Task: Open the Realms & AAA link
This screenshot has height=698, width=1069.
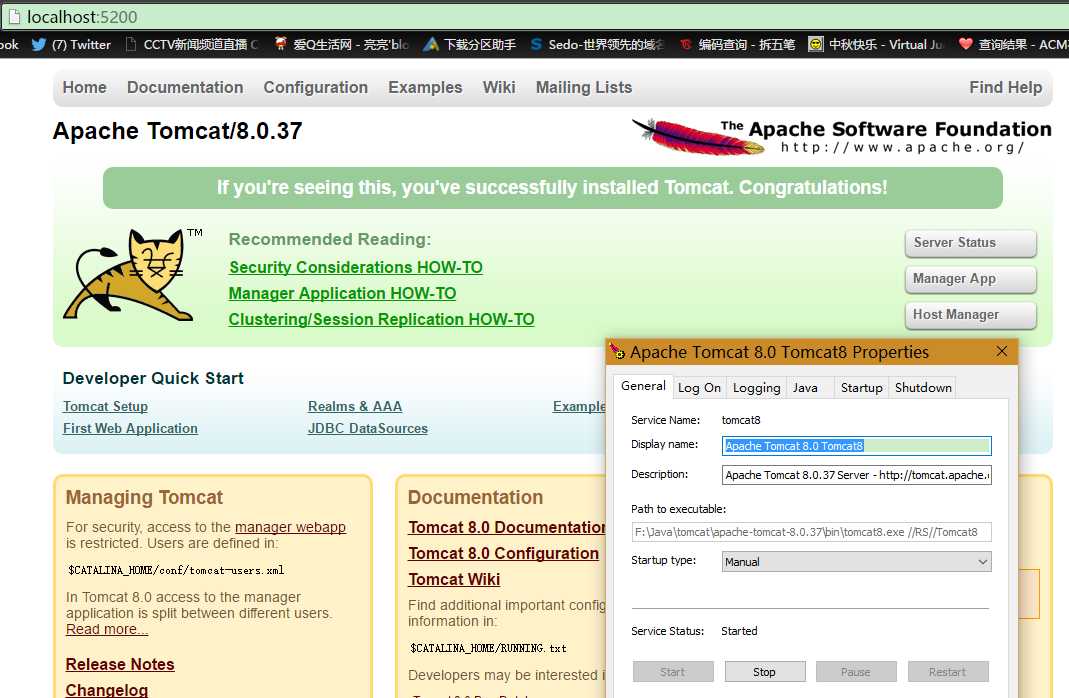Action: (355, 406)
